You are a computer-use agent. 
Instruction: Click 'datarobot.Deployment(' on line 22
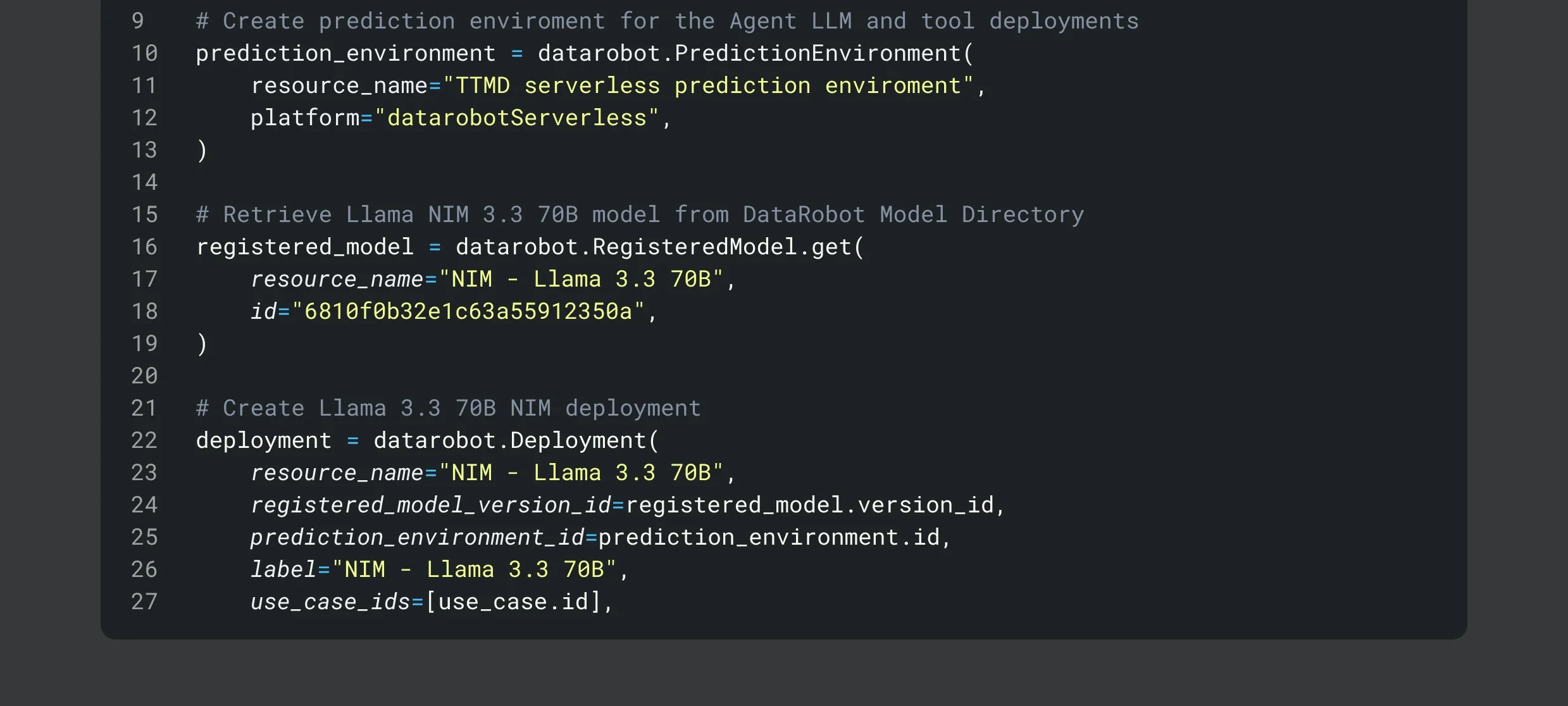point(516,441)
